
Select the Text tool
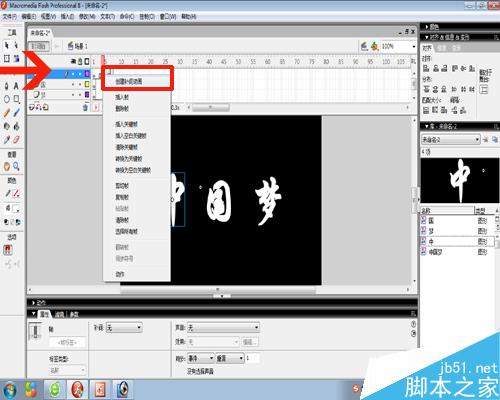tap(16, 86)
